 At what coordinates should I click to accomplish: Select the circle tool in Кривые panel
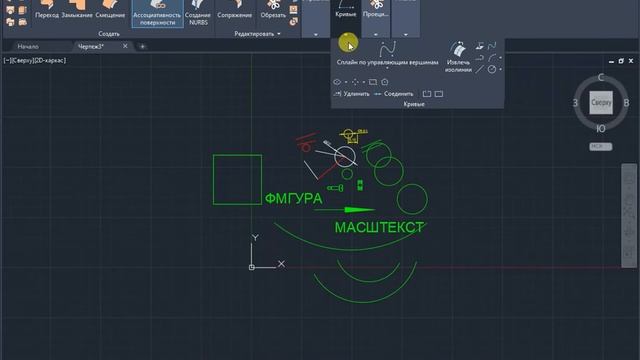coord(492,69)
